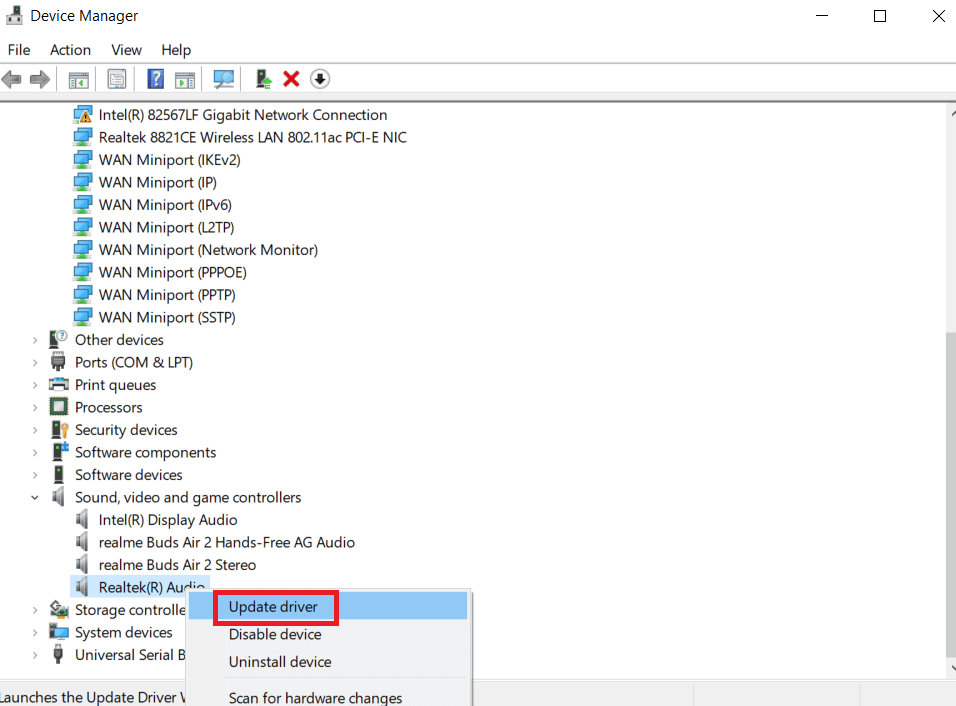
Task: Expand the Other devices category
Action: (36, 340)
